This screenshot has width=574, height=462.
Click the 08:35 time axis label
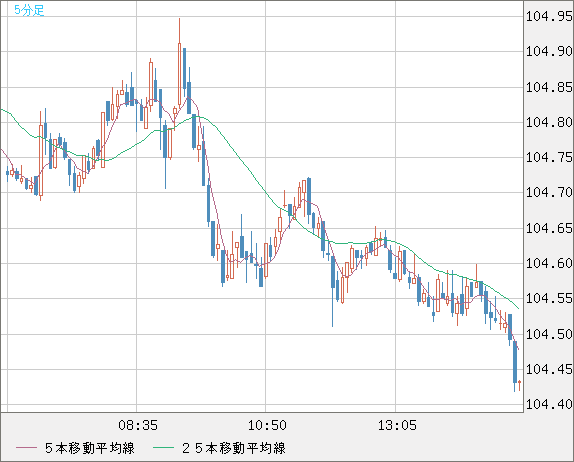(x=138, y=425)
